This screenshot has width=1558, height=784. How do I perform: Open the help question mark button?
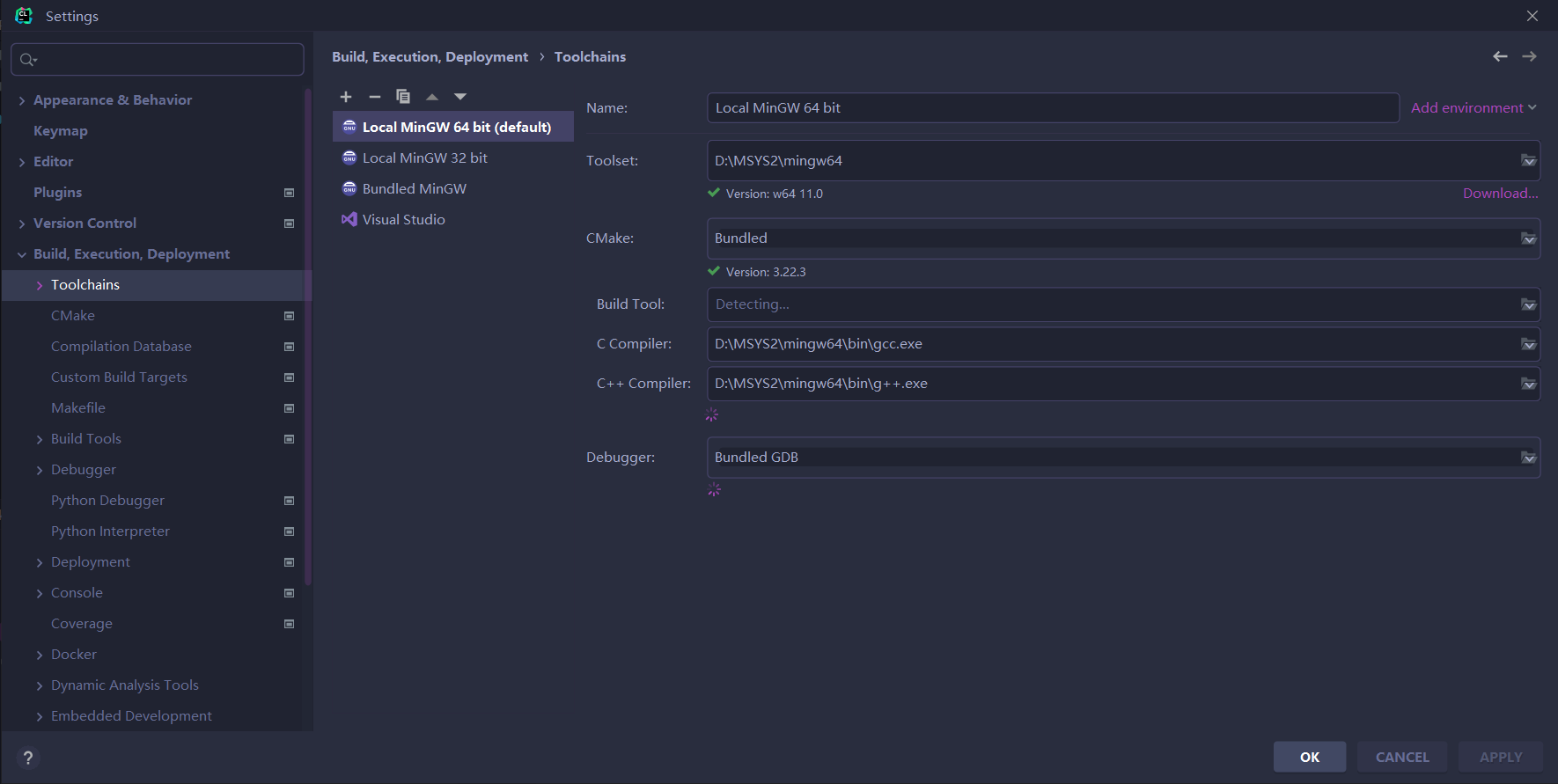click(28, 758)
